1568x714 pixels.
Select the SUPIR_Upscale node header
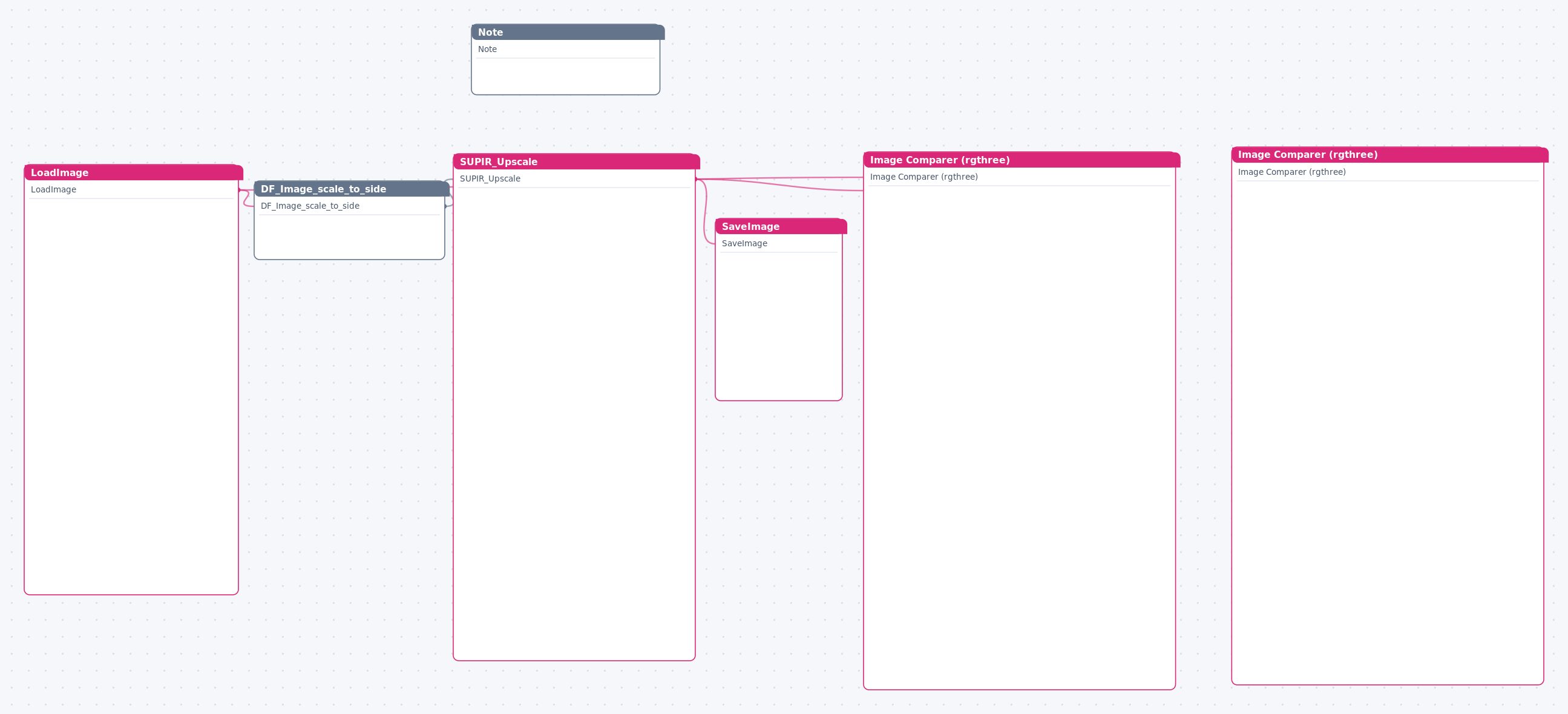point(576,162)
